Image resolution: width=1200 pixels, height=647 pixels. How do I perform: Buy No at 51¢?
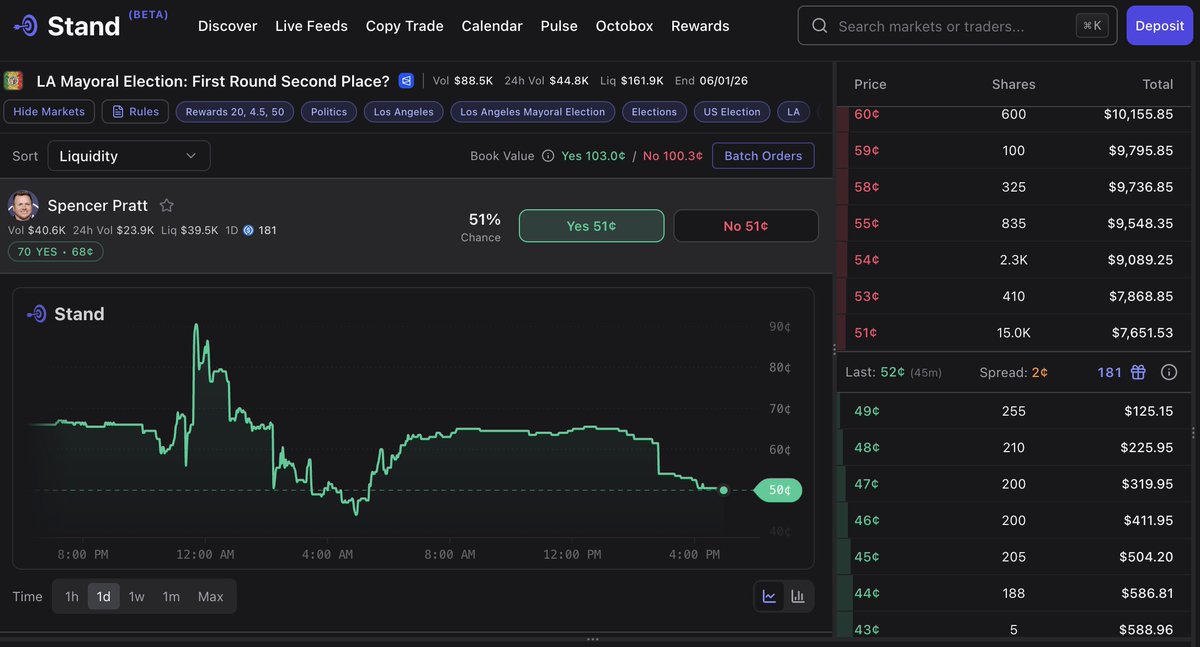(x=746, y=226)
